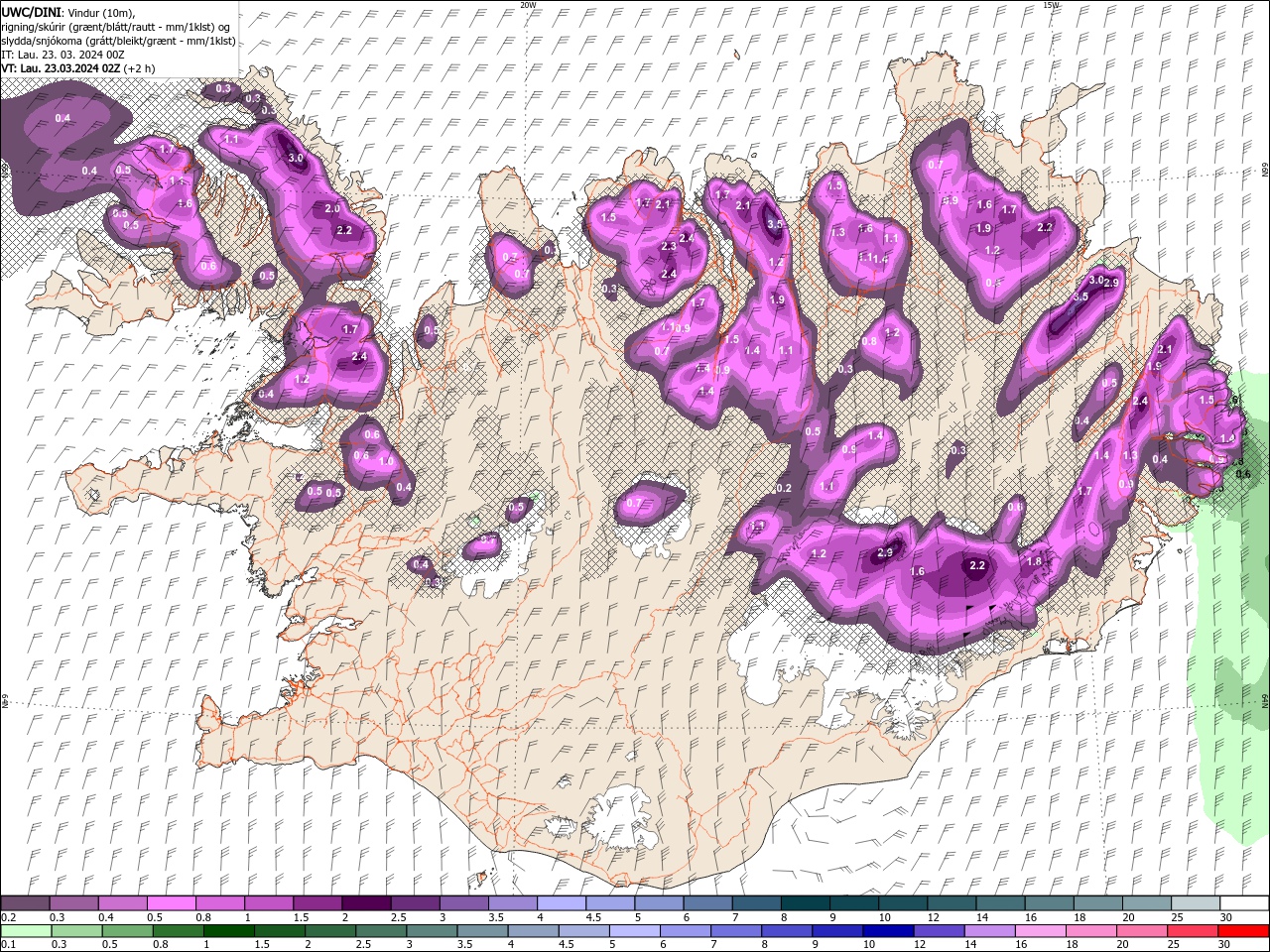Pick the violet 12–14 rain scale swatch
The height and width of the screenshot is (952, 1270).
(x=940, y=930)
